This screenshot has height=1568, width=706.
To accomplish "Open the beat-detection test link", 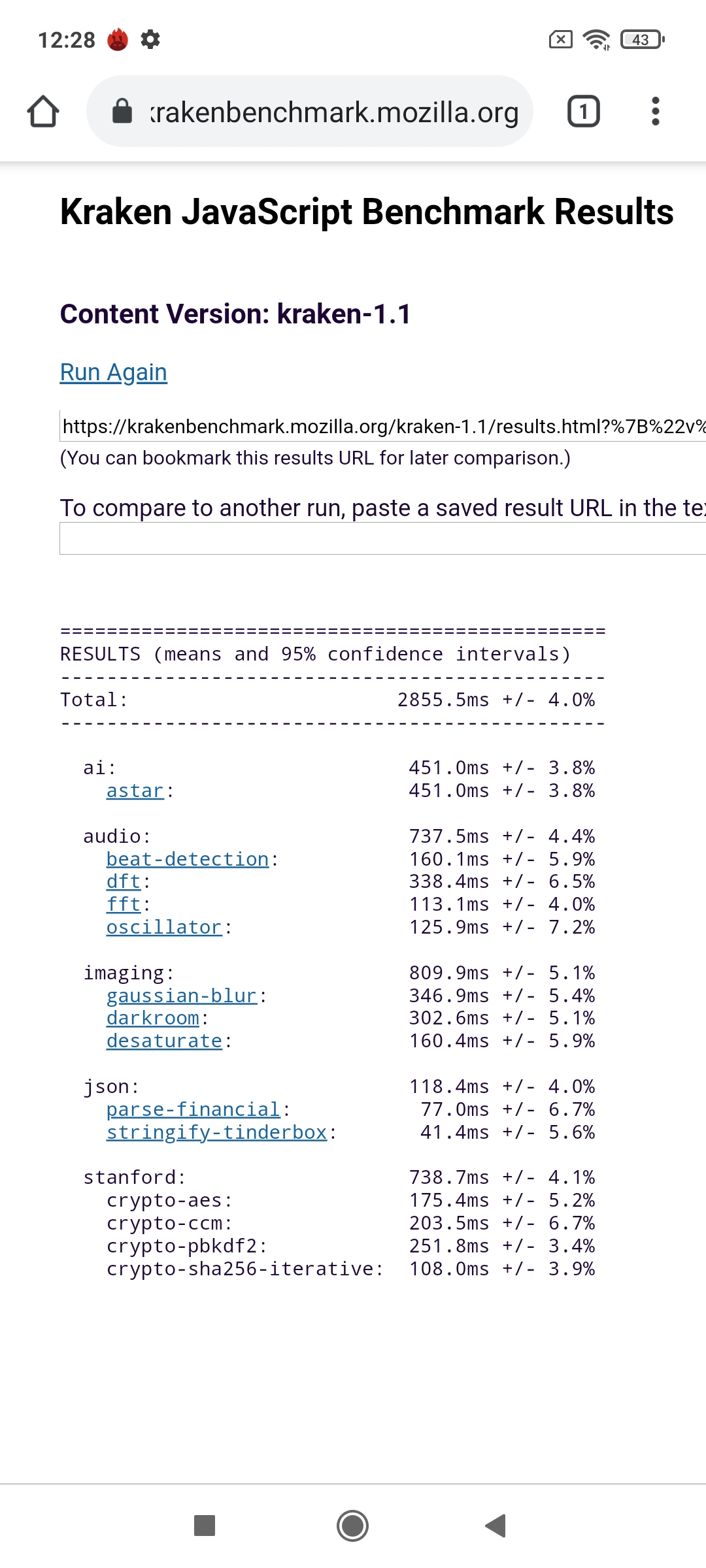I will [188, 859].
